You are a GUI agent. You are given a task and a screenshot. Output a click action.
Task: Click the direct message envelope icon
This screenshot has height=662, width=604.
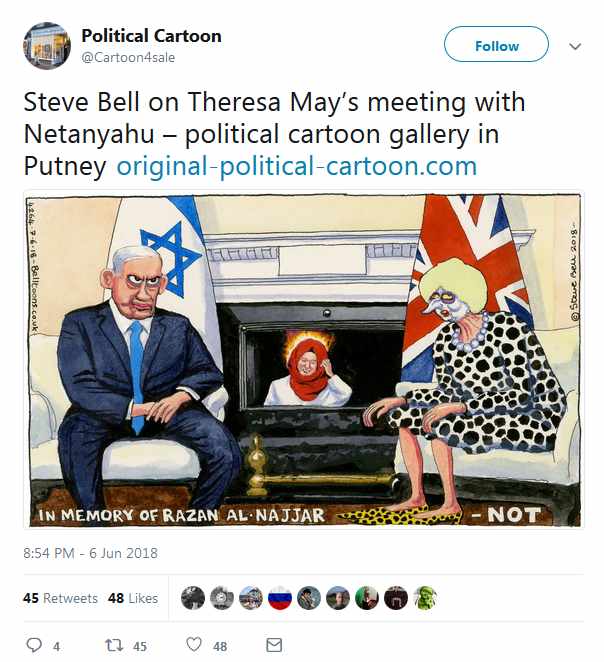tap(274, 646)
